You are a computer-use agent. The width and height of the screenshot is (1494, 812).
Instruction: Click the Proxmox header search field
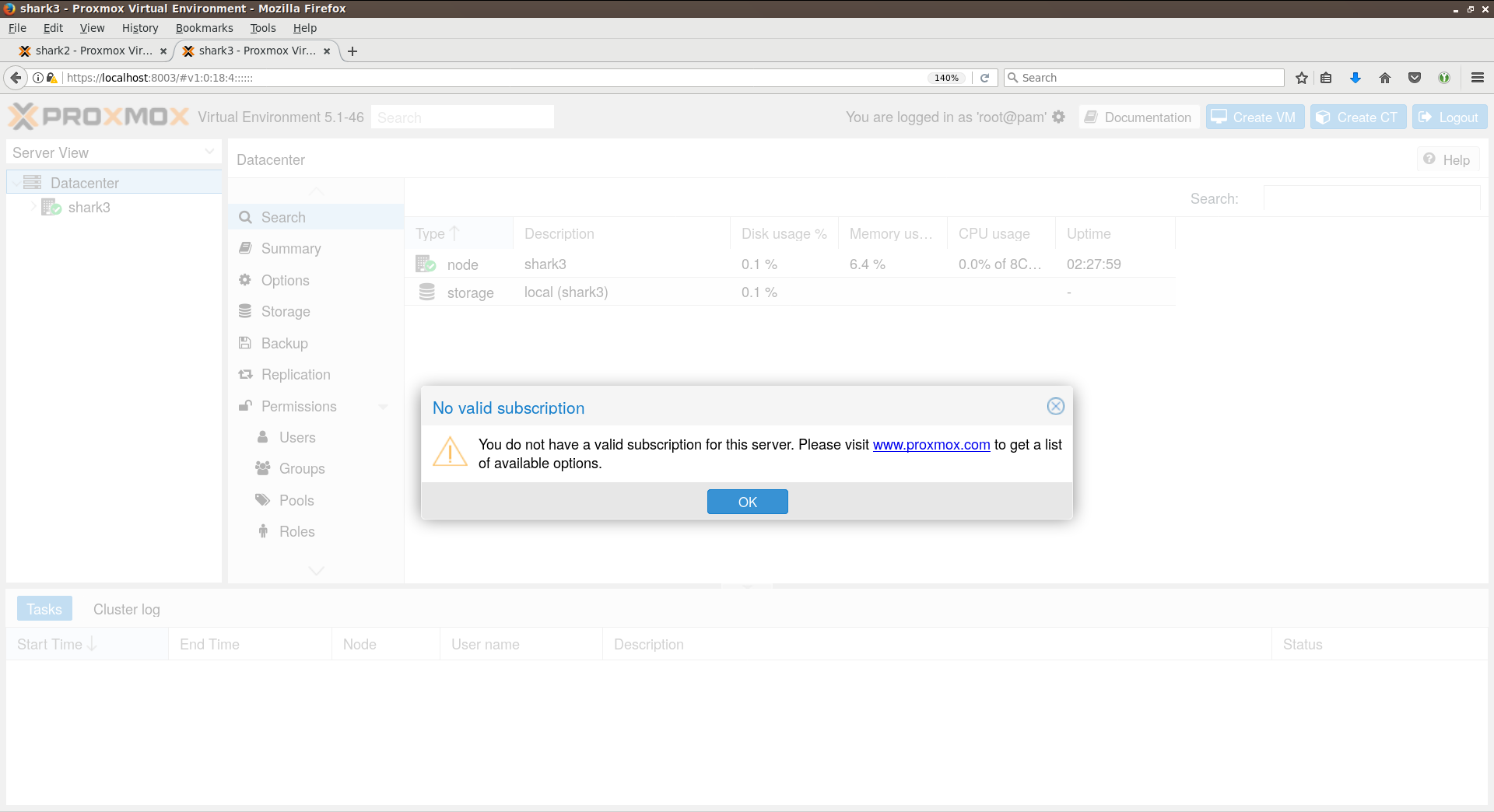(462, 117)
